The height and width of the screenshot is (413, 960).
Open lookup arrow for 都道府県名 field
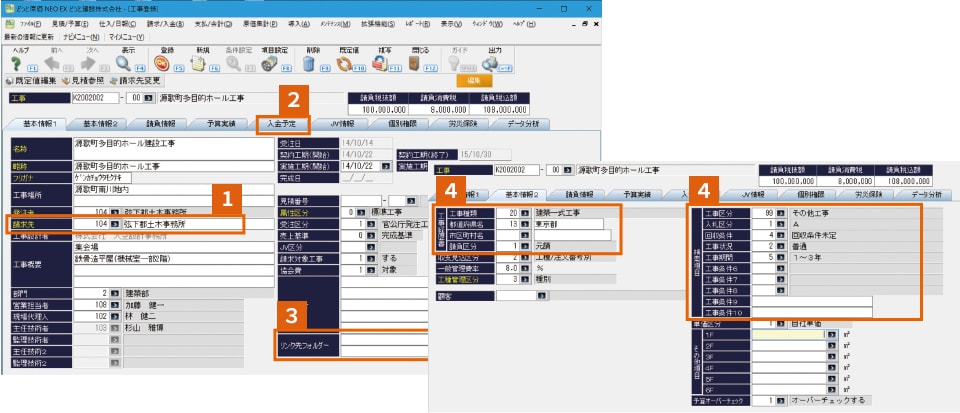525,224
